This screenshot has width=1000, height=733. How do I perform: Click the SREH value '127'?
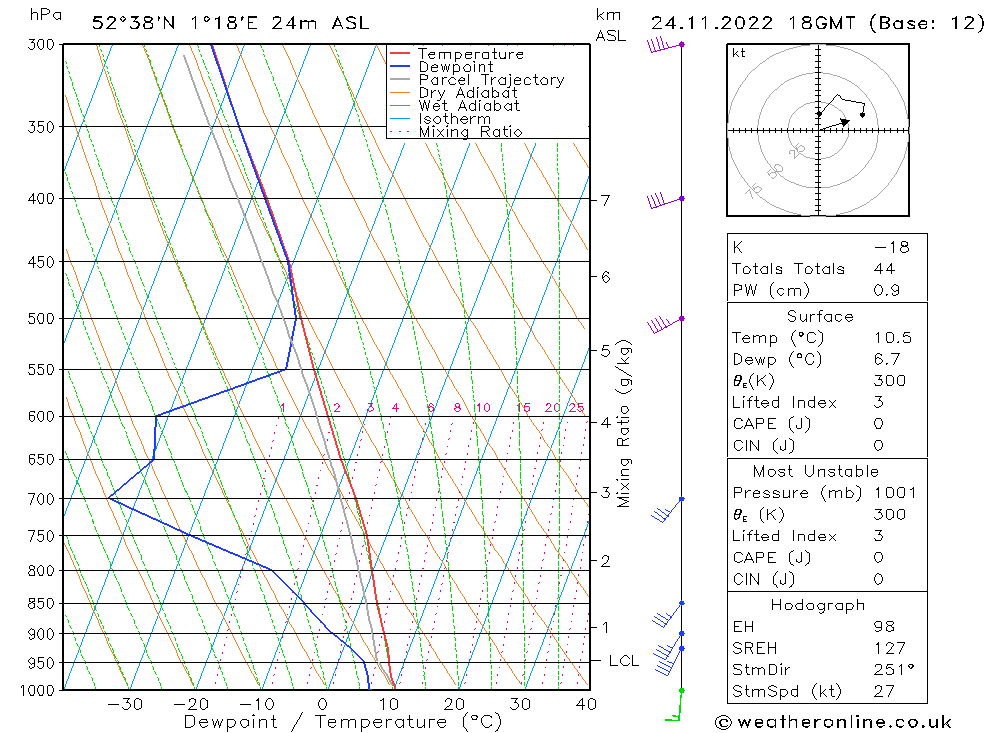(x=890, y=649)
